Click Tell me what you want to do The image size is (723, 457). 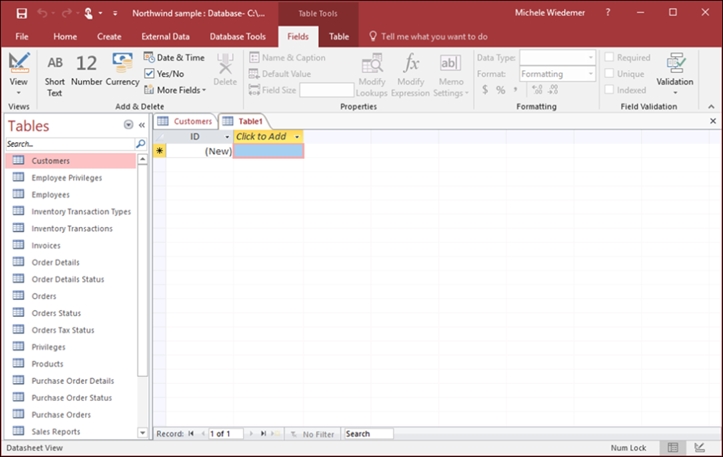428,36
